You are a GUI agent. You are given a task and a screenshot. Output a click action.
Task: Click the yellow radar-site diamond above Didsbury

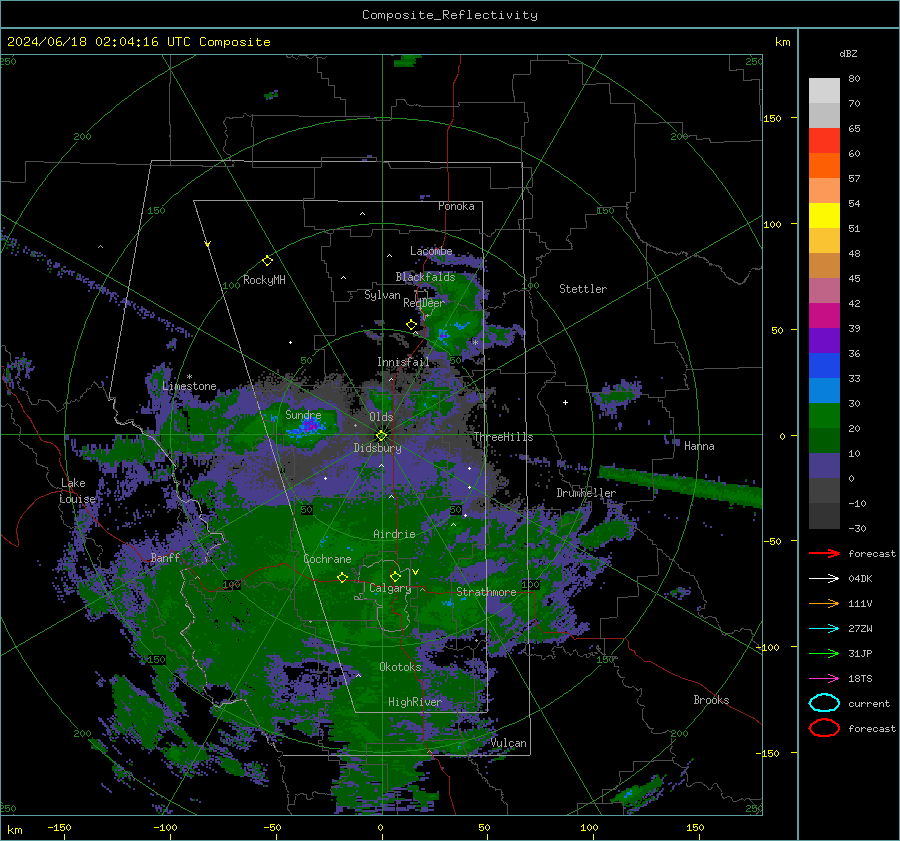[381, 435]
